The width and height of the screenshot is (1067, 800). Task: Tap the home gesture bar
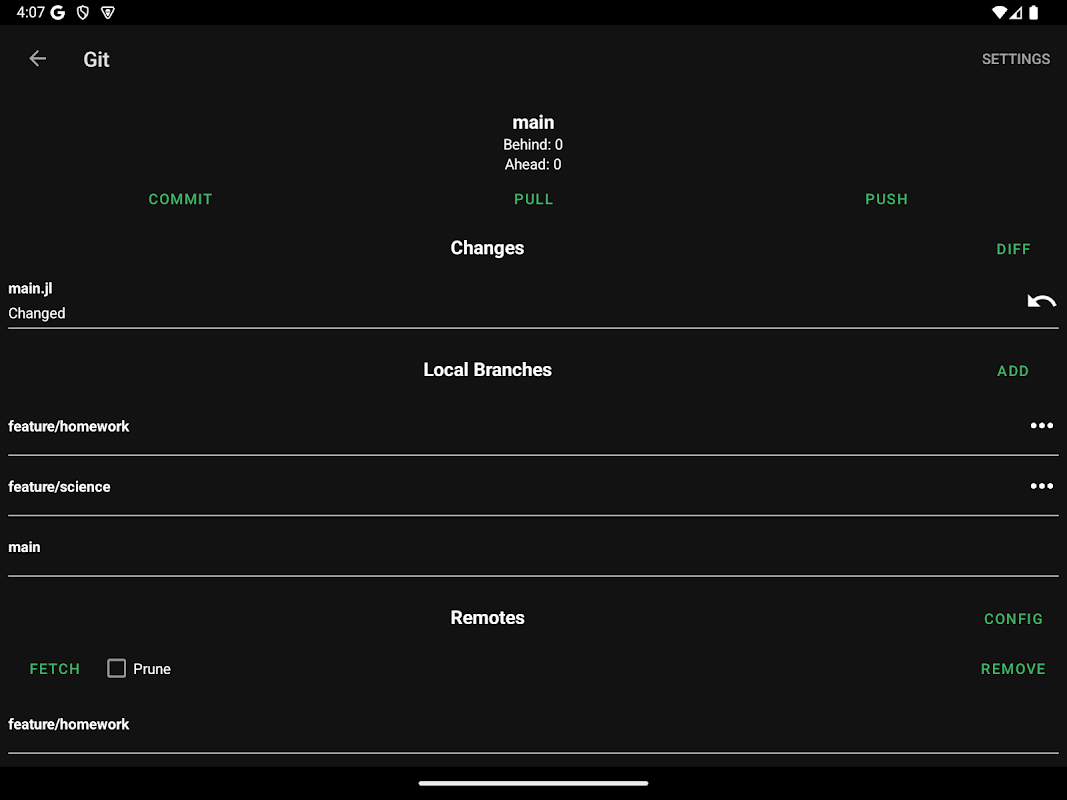pyautogui.click(x=534, y=783)
